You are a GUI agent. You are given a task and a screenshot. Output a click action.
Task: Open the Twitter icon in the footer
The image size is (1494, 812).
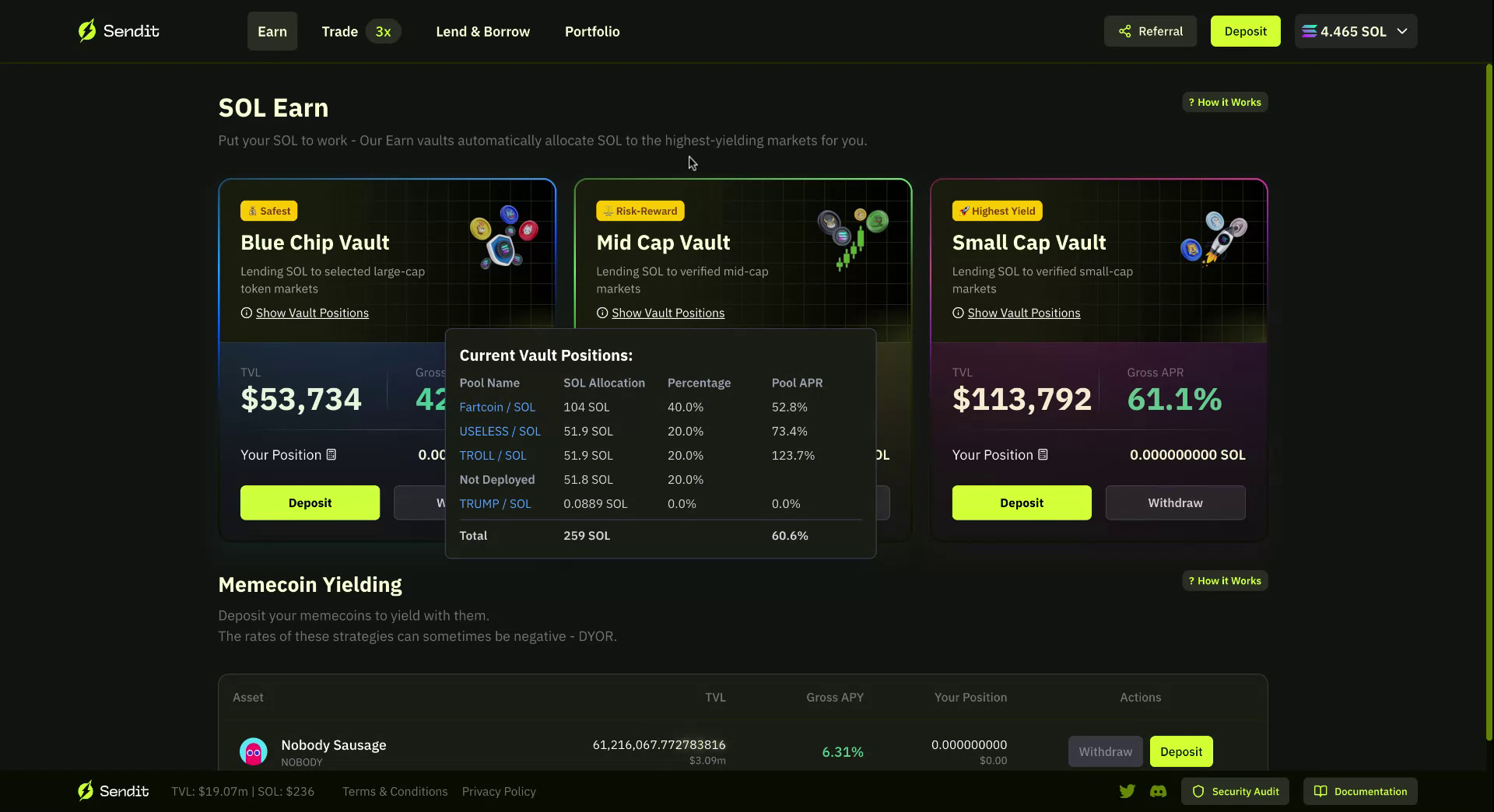click(1127, 791)
